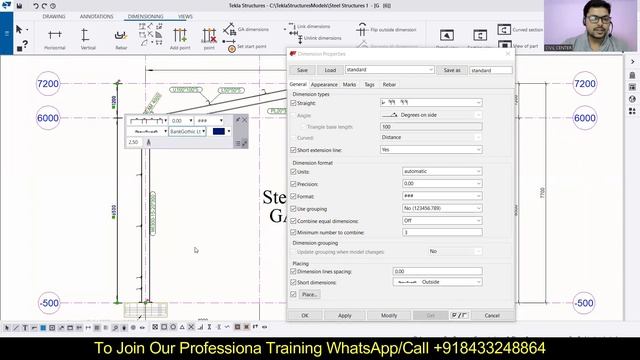The height and width of the screenshot is (360, 640).
Task: Switch to the ANNOTATIONS ribbon tab
Action: (97, 16)
